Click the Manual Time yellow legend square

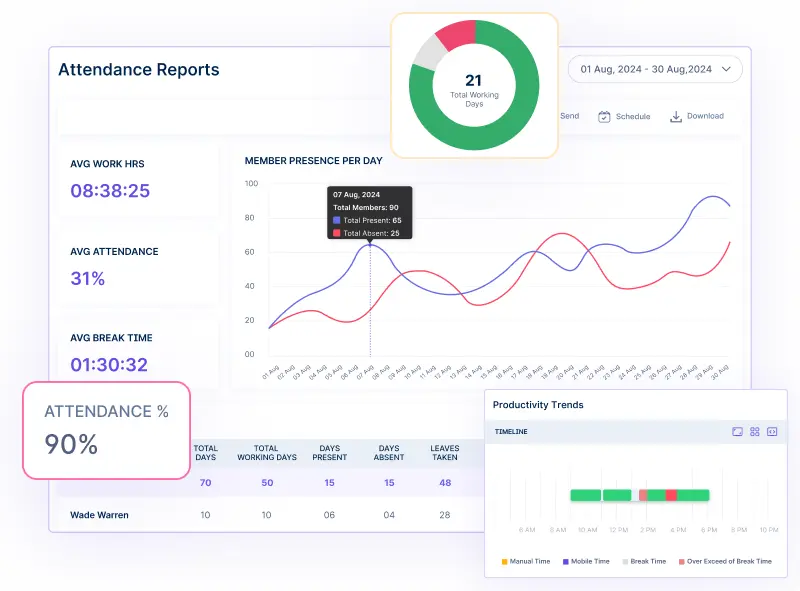click(504, 562)
